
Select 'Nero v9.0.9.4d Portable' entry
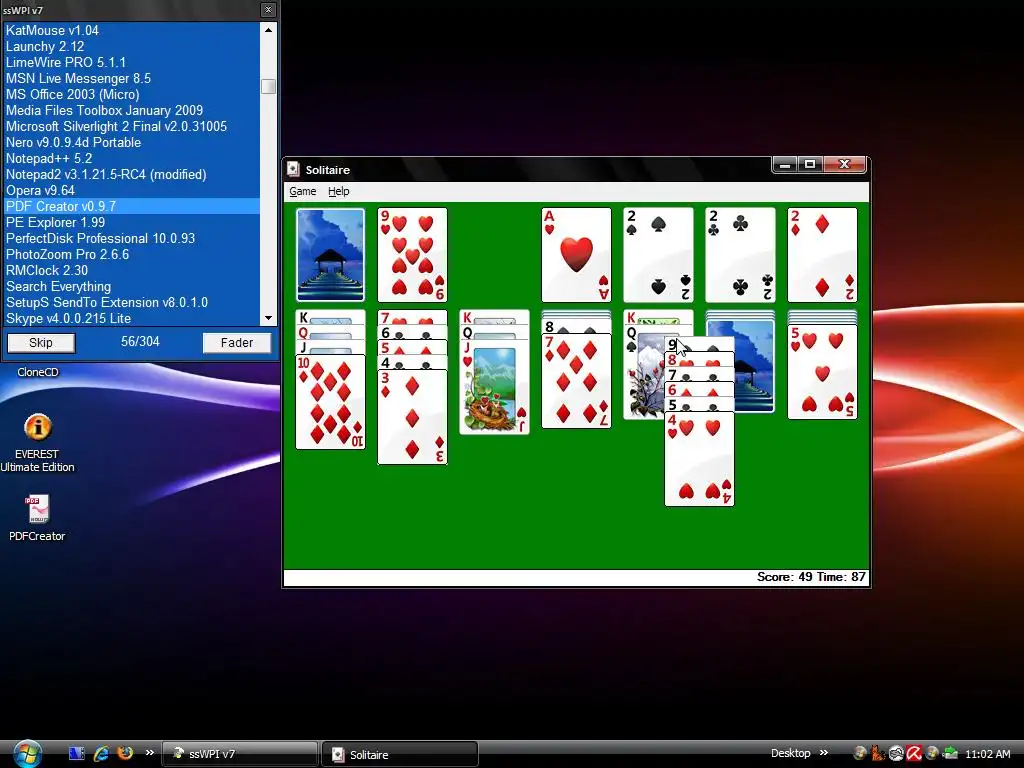132,142
